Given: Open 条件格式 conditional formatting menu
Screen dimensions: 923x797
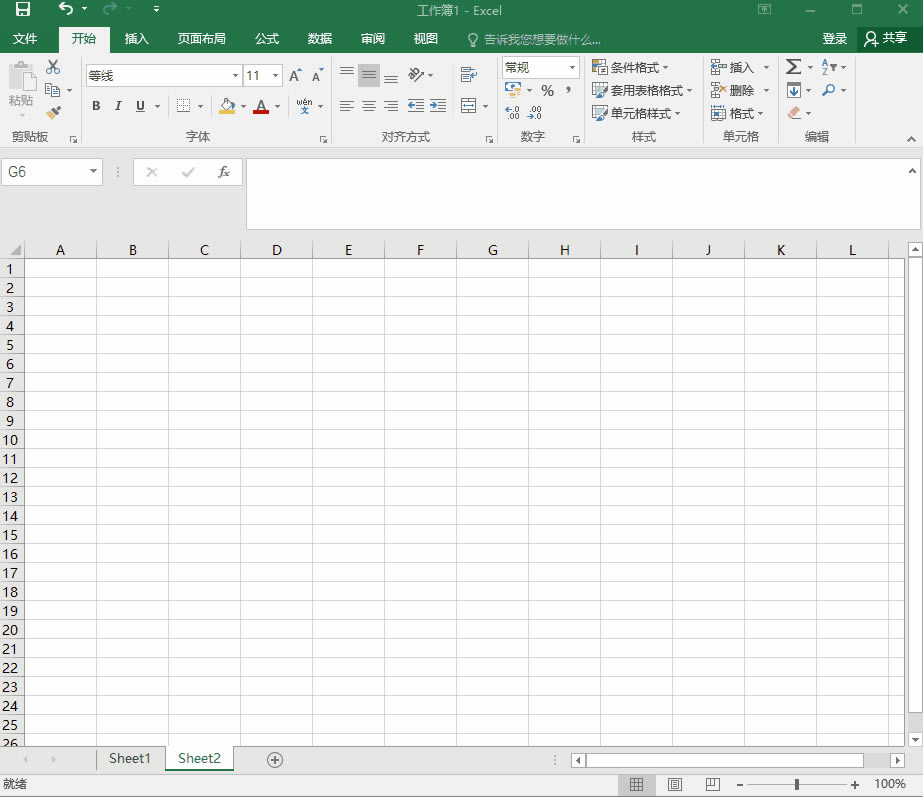Looking at the screenshot, I should pos(630,67).
